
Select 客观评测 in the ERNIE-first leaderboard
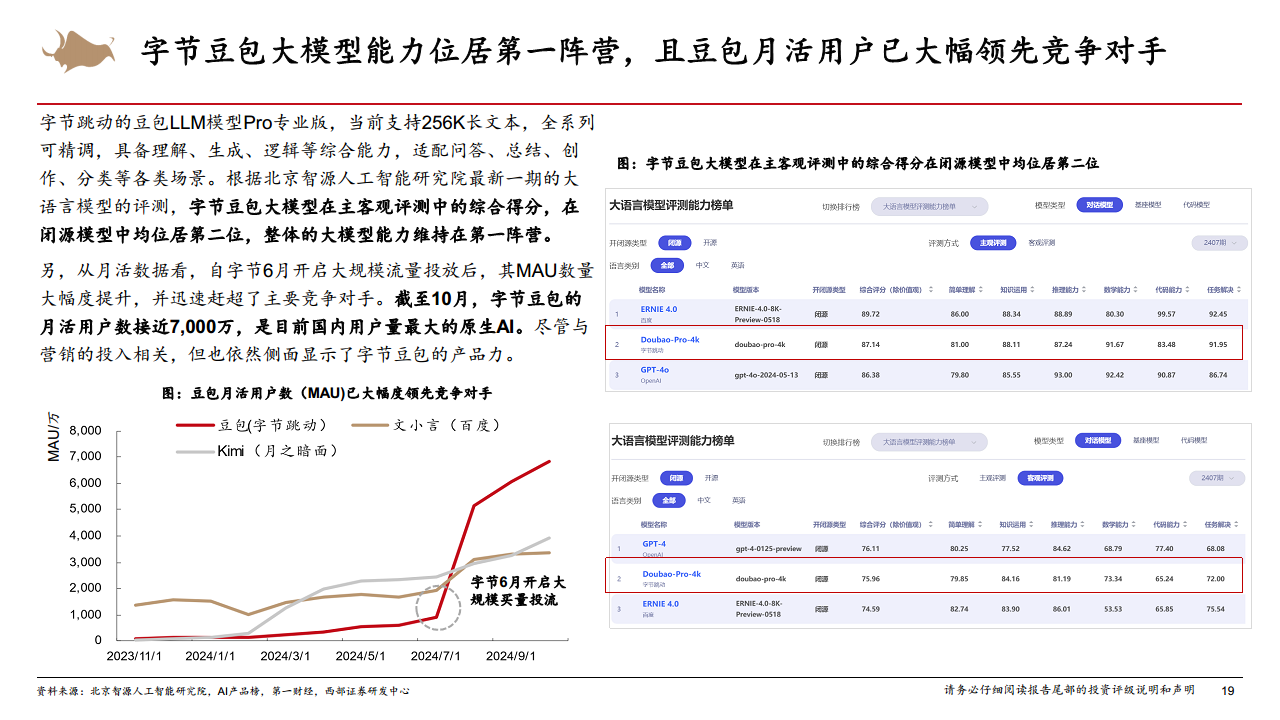click(x=1042, y=243)
